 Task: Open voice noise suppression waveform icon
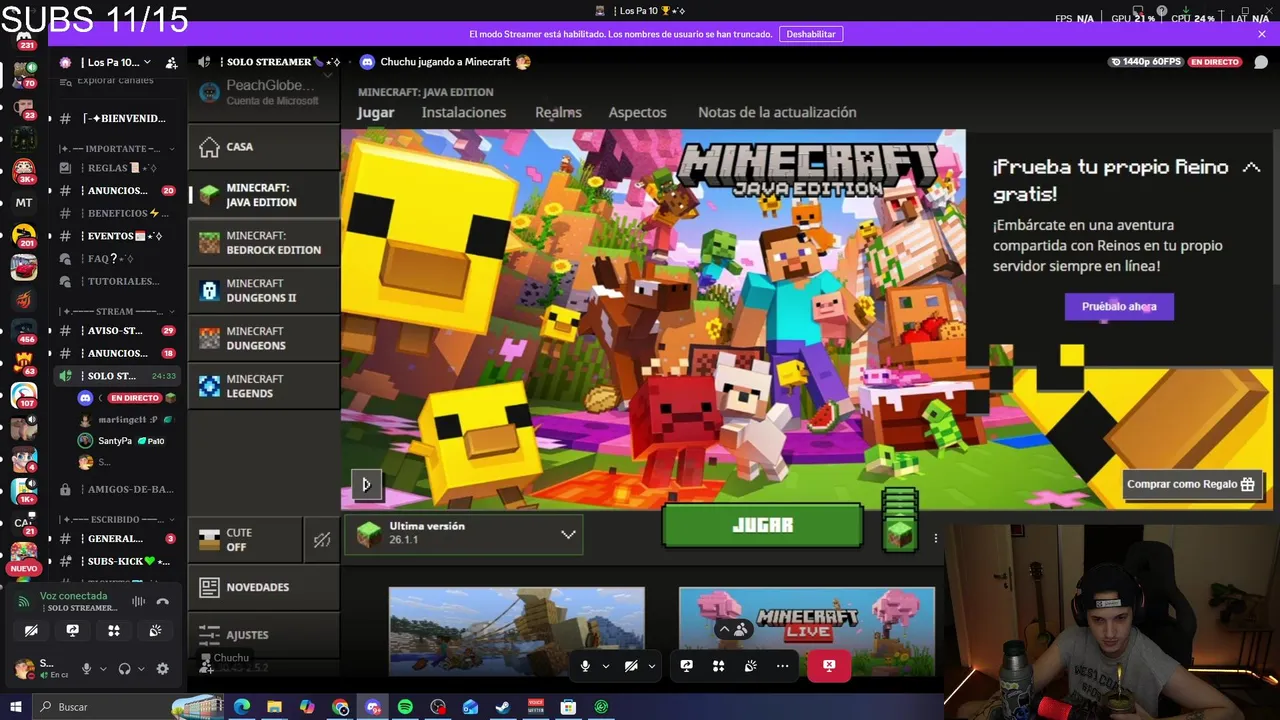pyautogui.click(x=138, y=601)
